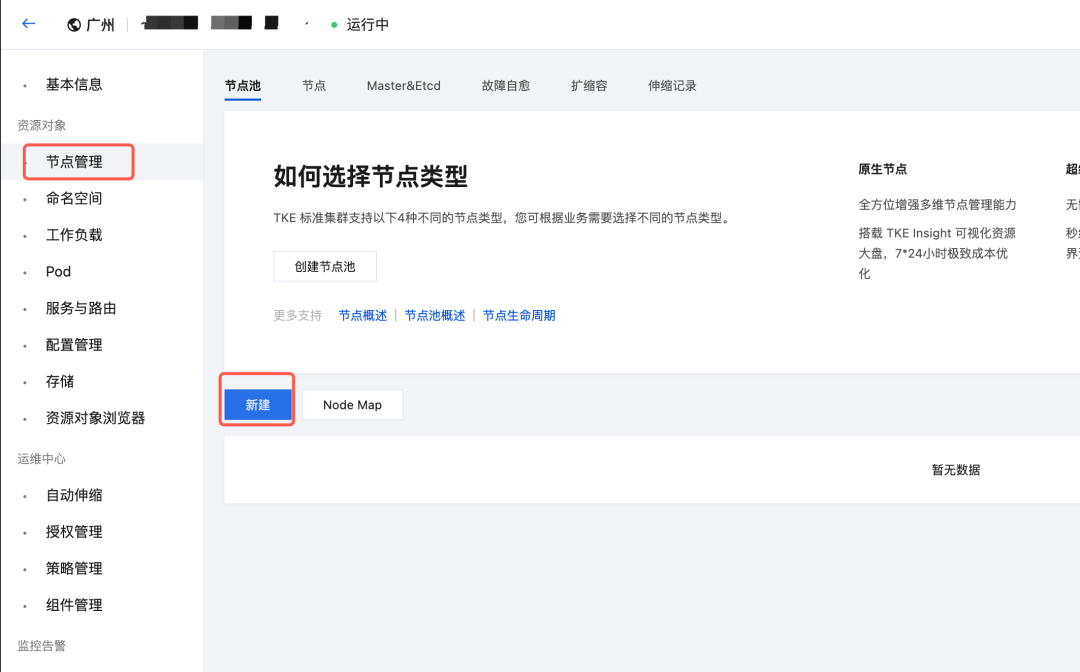This screenshot has width=1080, height=672.
Task: Switch to the 节点 tab
Action: tap(314, 86)
